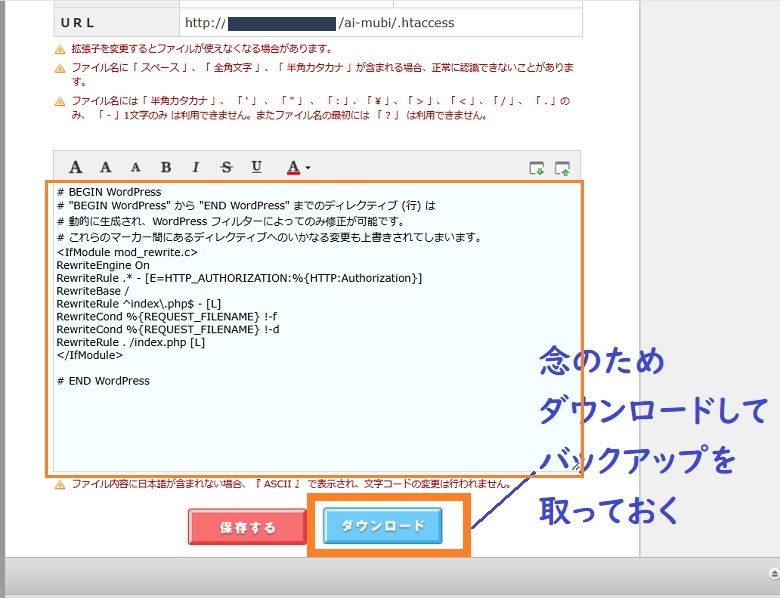Click the '# END WordPress' line
The width and height of the screenshot is (780, 598).
coord(103,381)
